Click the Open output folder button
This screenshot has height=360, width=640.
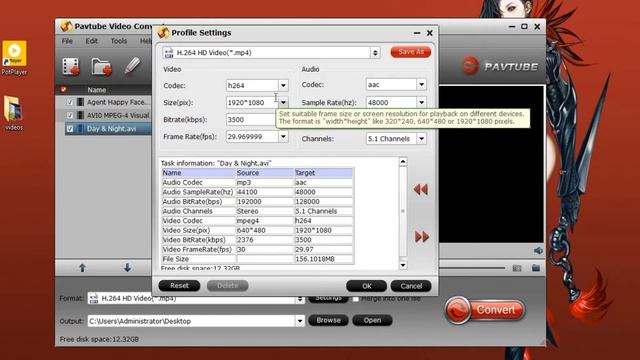pos(372,320)
